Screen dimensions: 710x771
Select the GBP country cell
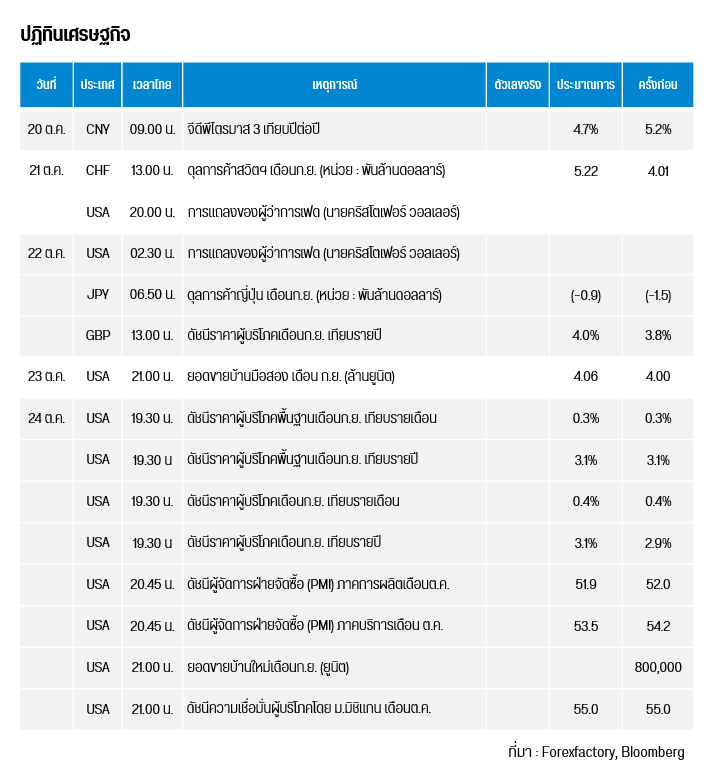(x=98, y=335)
